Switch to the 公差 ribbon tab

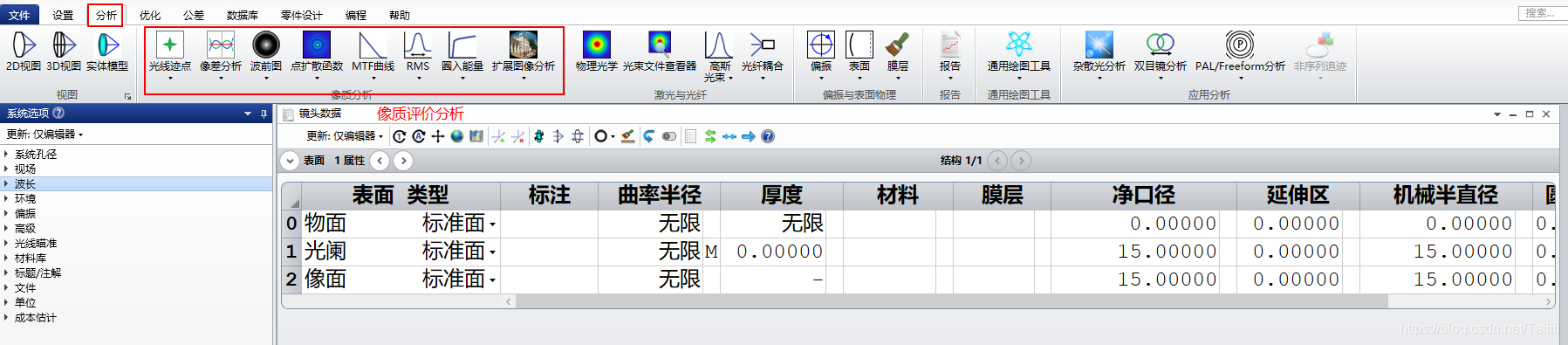click(x=194, y=15)
